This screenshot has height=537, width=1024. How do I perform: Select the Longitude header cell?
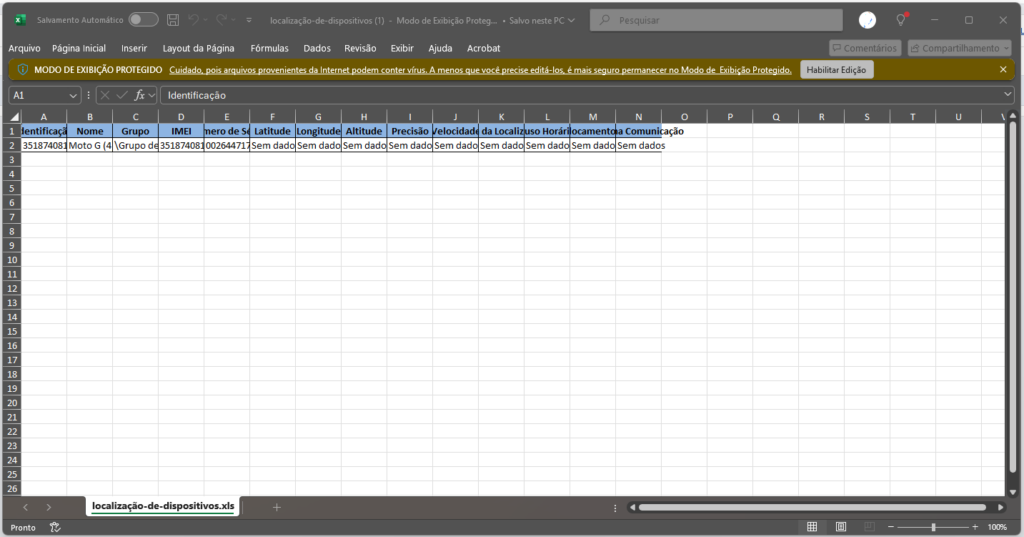tap(318, 131)
